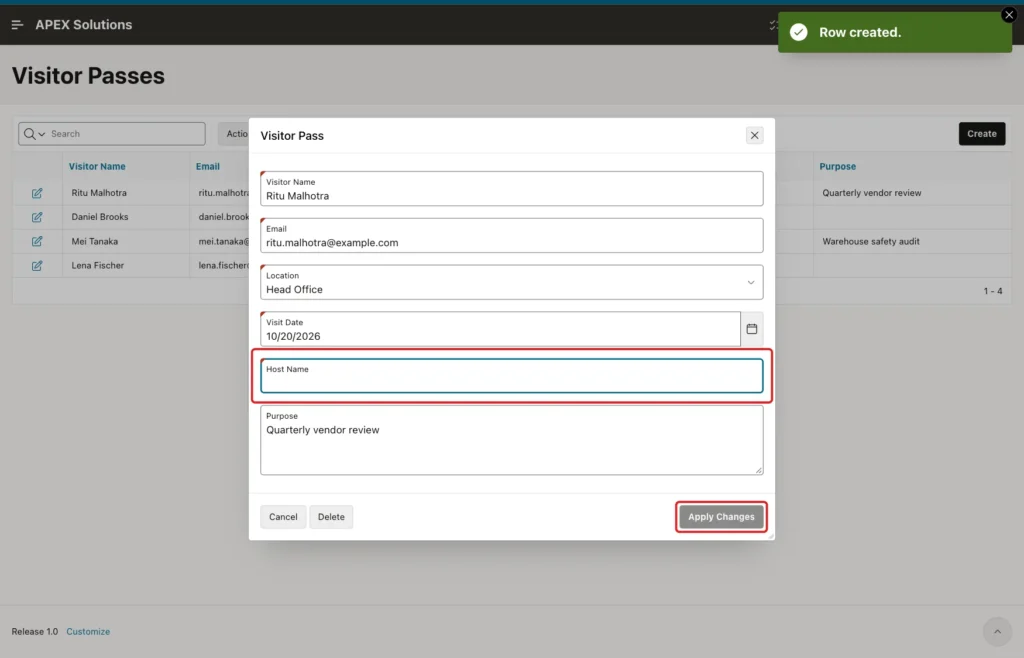Image resolution: width=1024 pixels, height=658 pixels.
Task: Click the Visitor Pass dialog title
Action: point(292,136)
